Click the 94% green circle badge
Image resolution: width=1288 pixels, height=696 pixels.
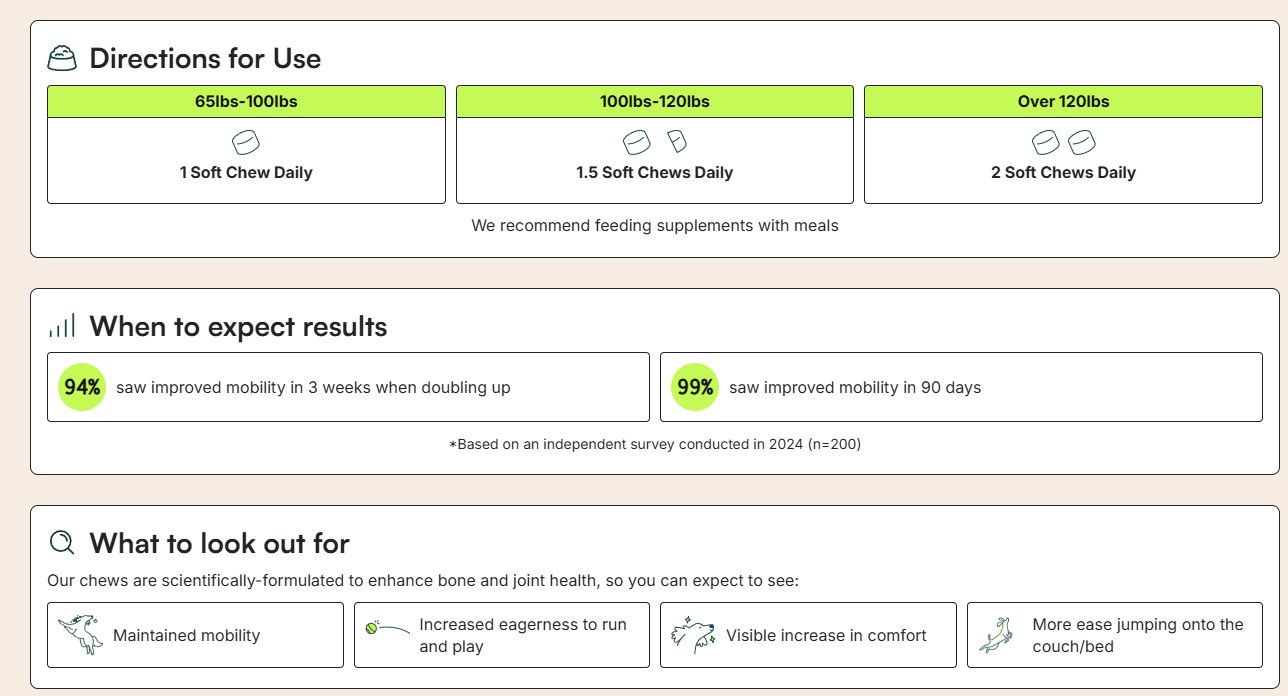(x=82, y=387)
